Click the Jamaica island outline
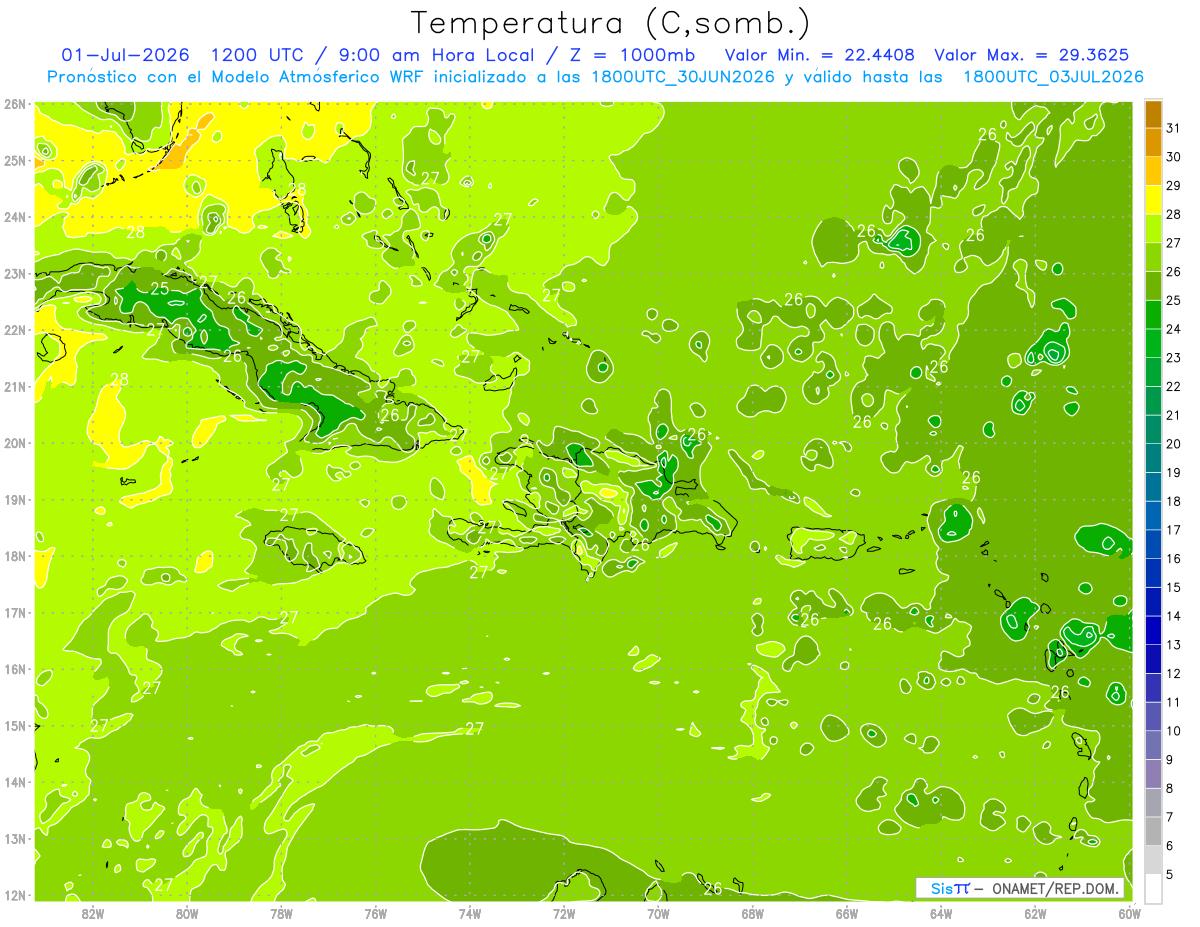The height and width of the screenshot is (927, 1200). (313, 550)
